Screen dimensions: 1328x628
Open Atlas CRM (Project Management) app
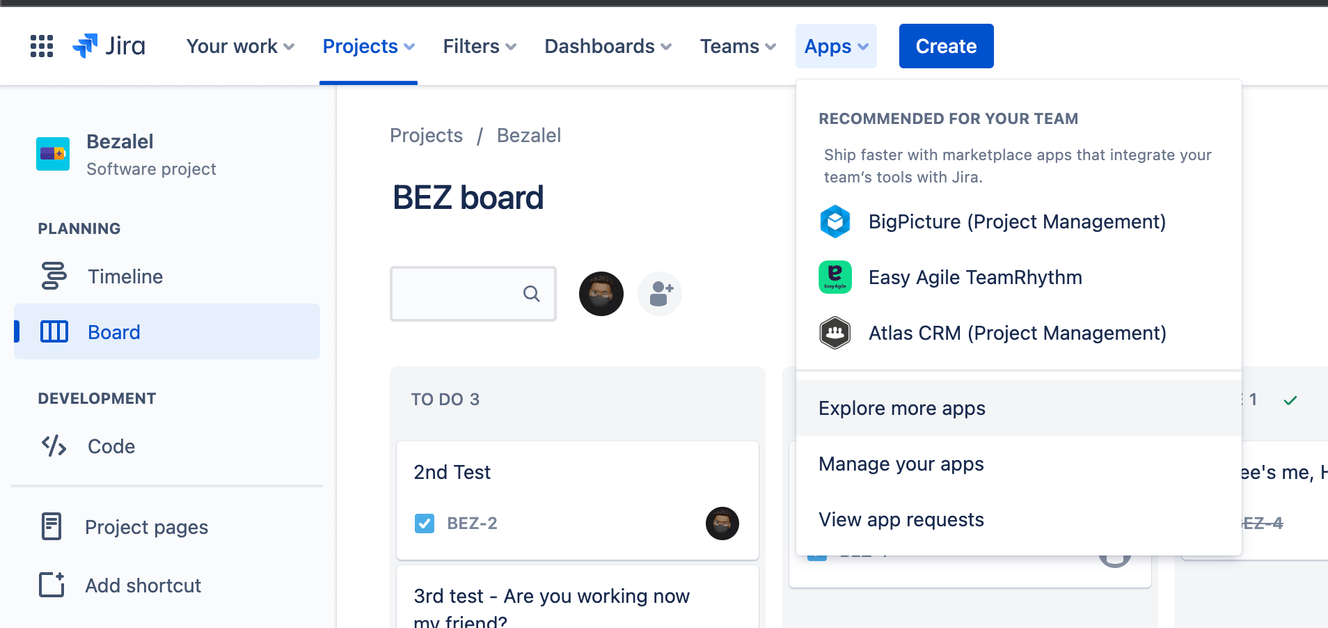coord(1017,333)
